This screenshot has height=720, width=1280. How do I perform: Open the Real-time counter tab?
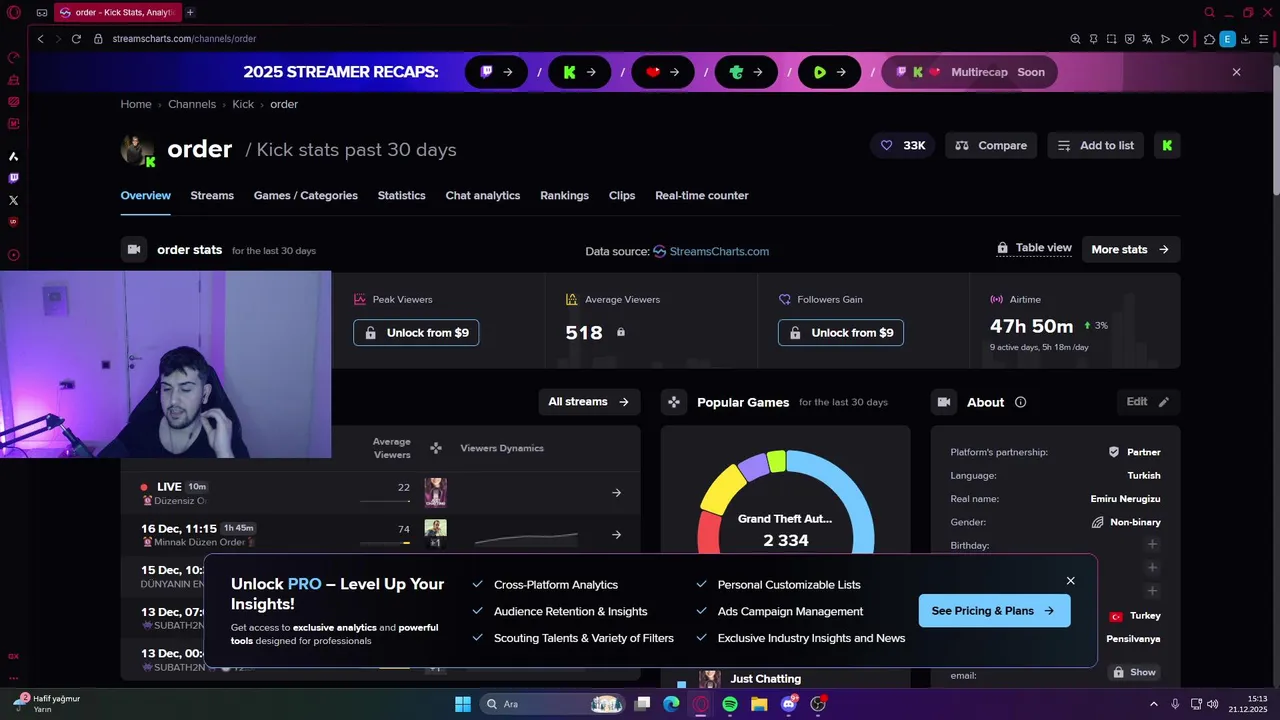click(702, 196)
